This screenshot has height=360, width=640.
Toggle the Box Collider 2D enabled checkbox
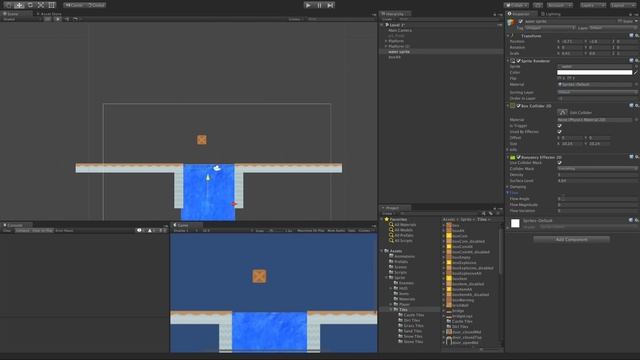click(x=519, y=106)
